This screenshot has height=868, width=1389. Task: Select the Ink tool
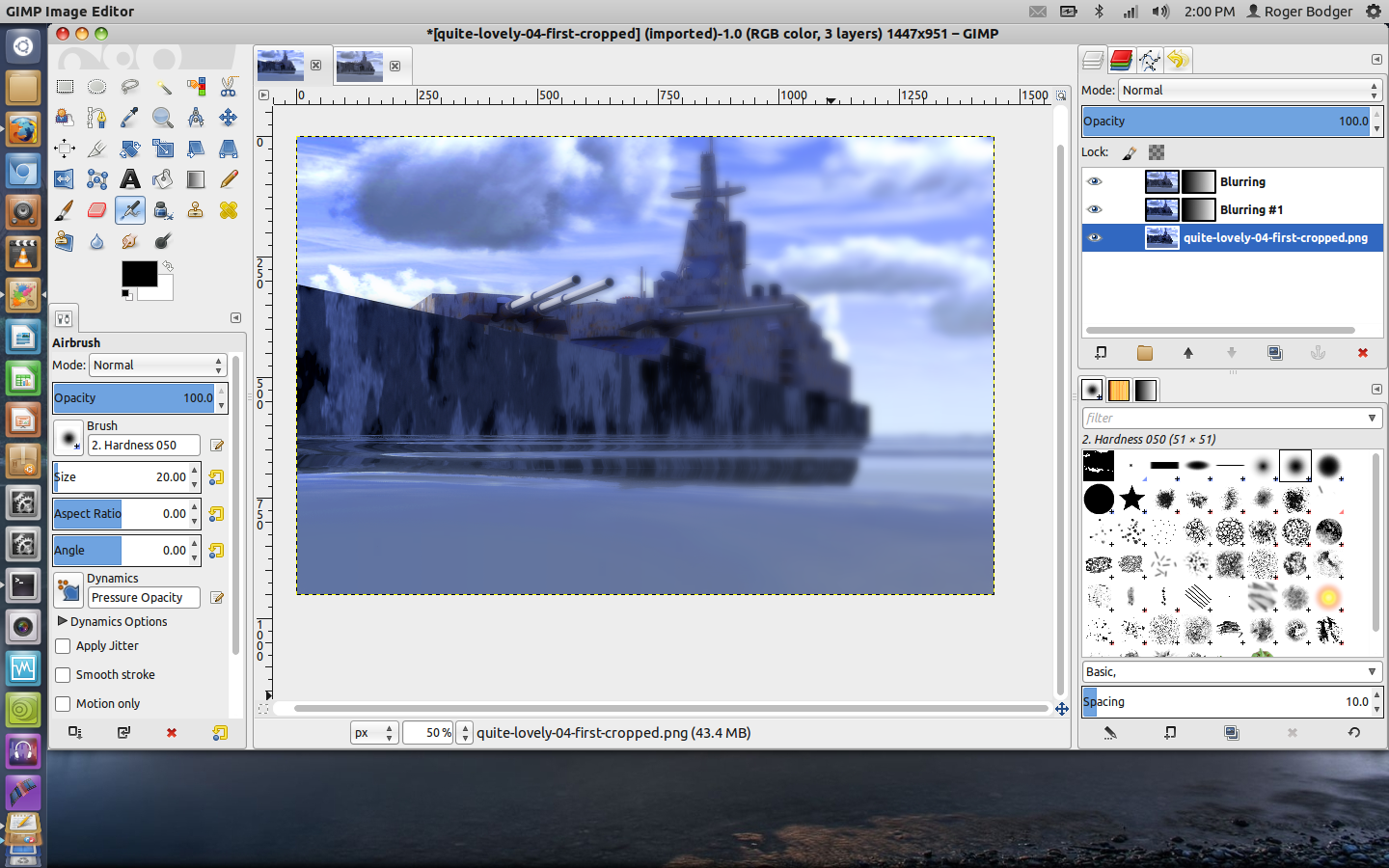(x=163, y=210)
